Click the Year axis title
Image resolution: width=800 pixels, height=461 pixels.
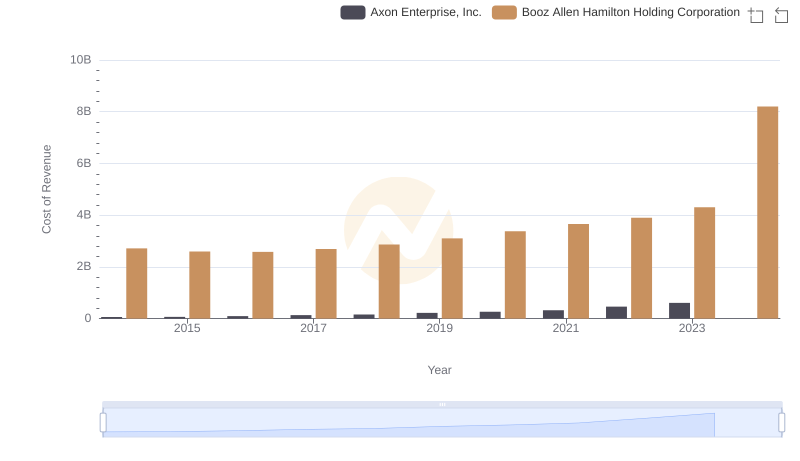coord(439,370)
